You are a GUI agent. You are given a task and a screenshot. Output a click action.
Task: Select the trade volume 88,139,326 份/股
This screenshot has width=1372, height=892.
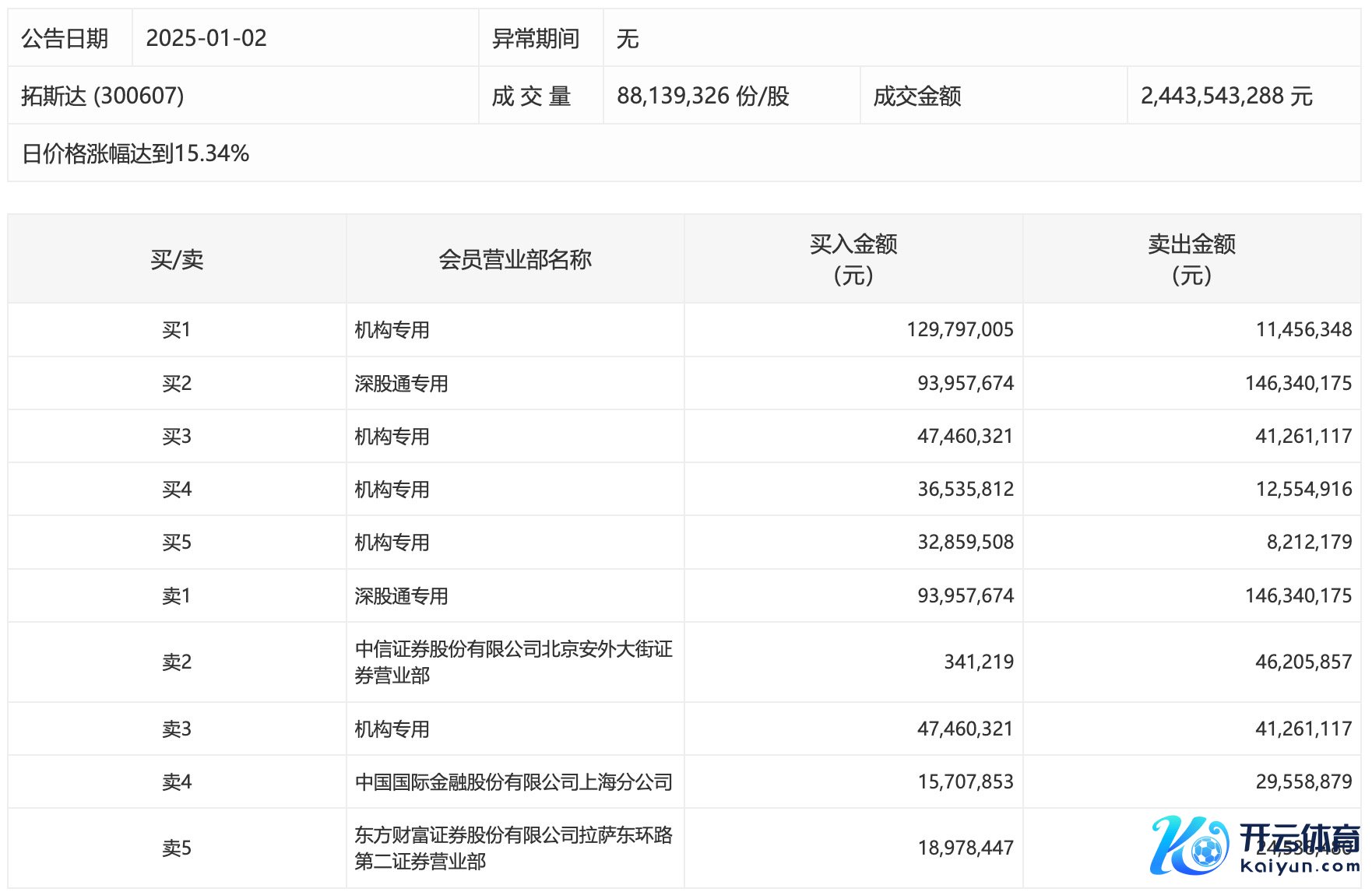click(x=702, y=96)
